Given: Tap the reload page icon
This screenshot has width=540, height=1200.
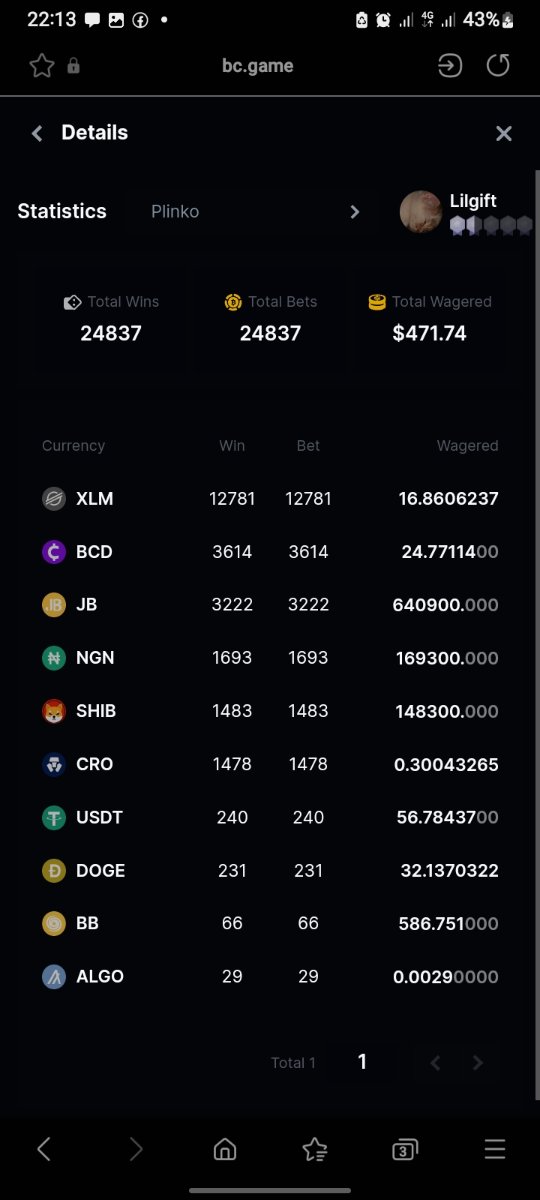Looking at the screenshot, I should [x=498, y=66].
